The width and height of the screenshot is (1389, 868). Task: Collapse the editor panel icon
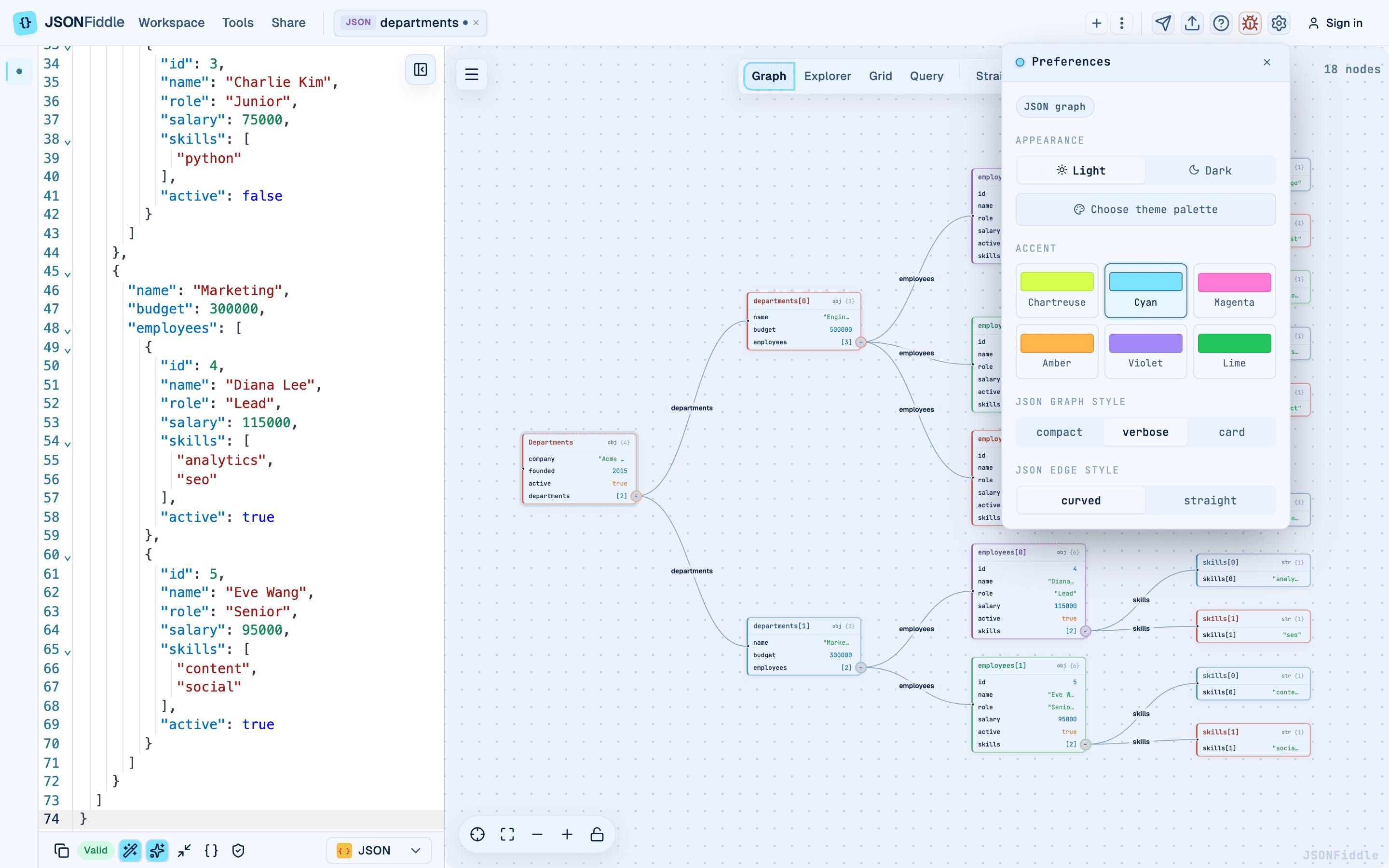pos(420,69)
